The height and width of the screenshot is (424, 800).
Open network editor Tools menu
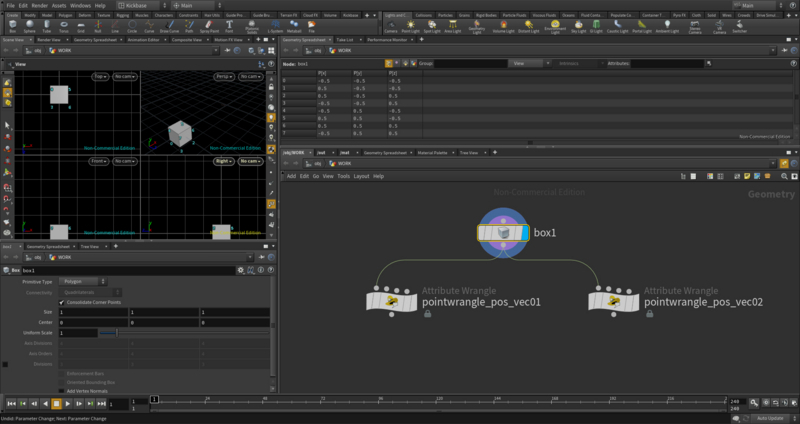343,176
